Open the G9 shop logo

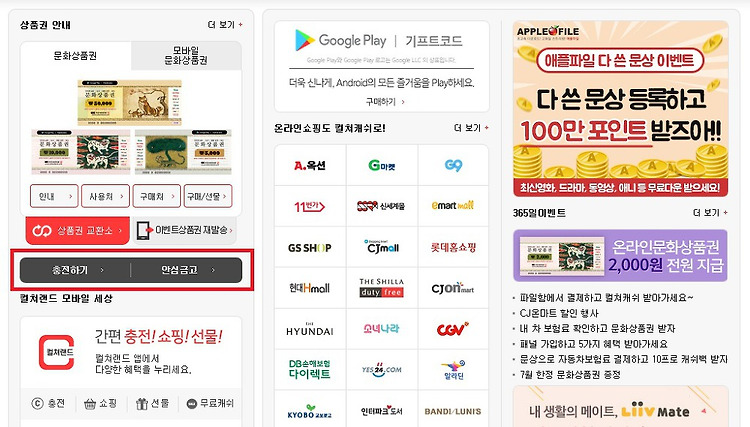453,165
